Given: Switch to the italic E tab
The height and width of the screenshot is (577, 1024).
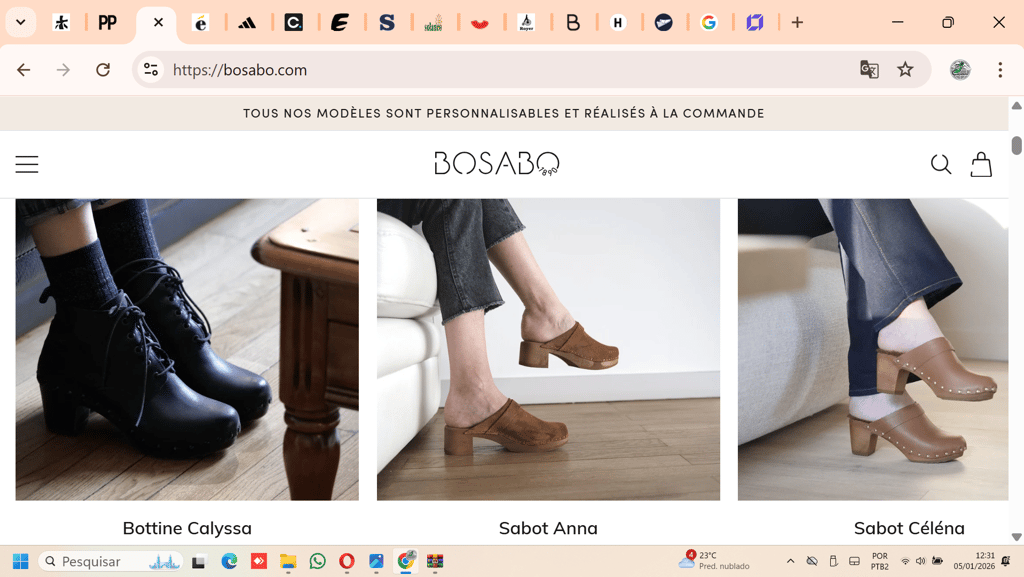Looking at the screenshot, I should [x=340, y=23].
